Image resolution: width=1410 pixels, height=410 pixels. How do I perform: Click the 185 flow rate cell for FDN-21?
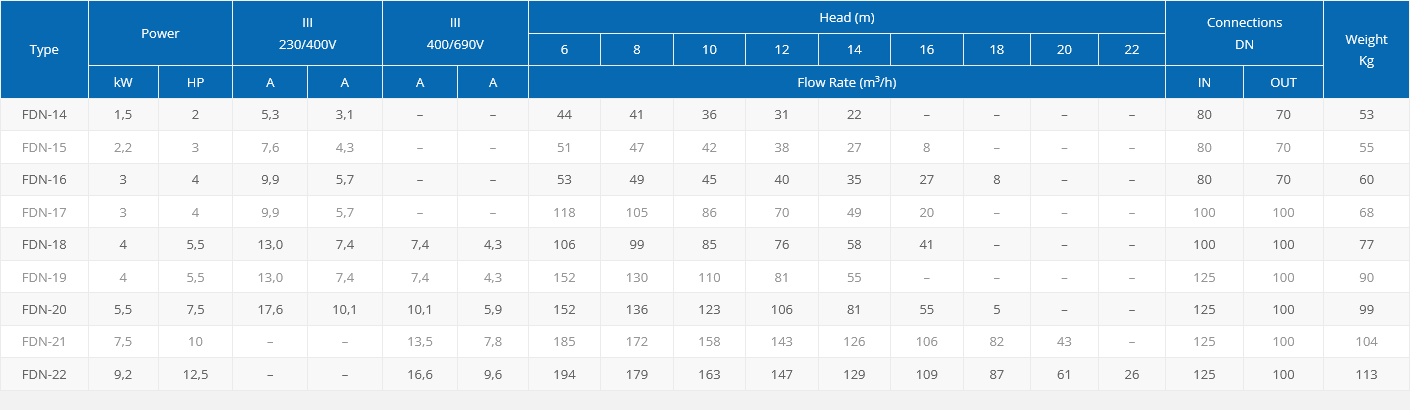click(564, 342)
